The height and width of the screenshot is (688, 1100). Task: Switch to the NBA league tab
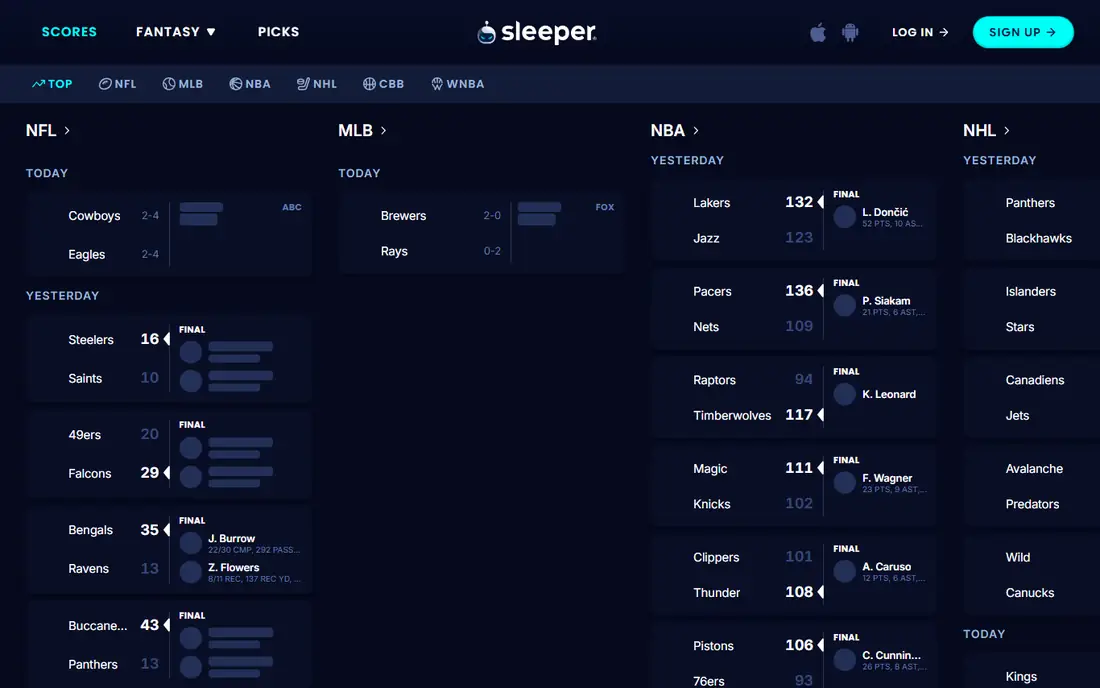[250, 83]
